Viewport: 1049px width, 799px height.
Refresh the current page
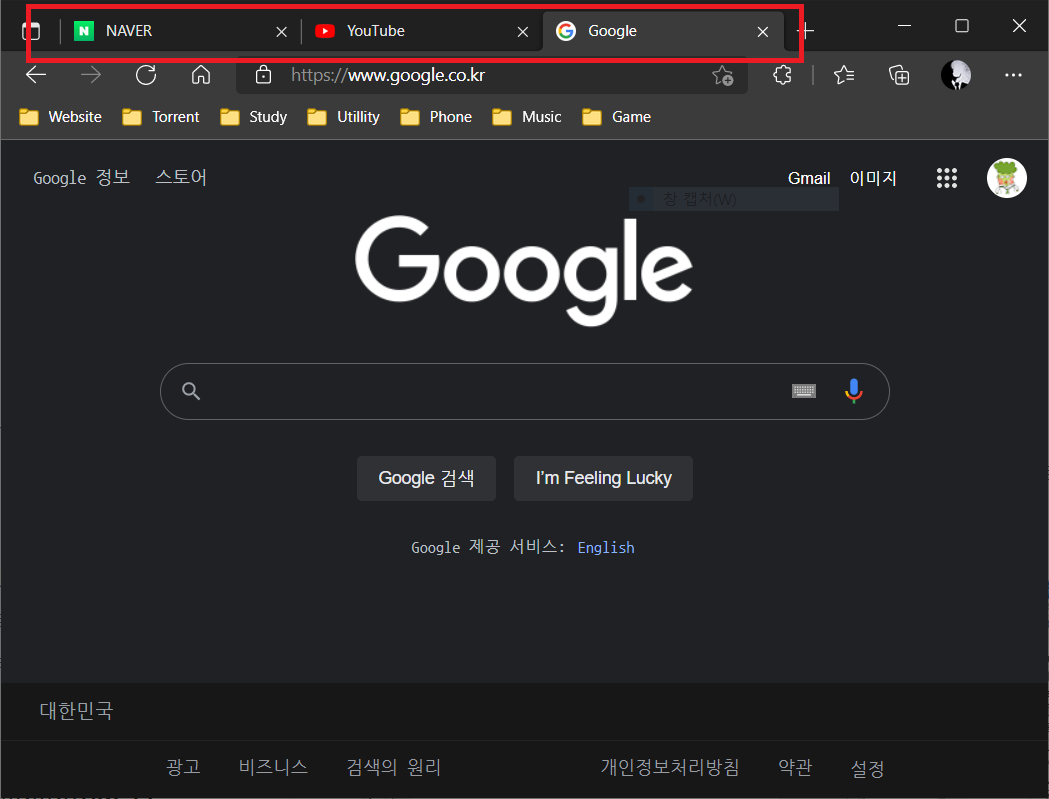click(146, 75)
